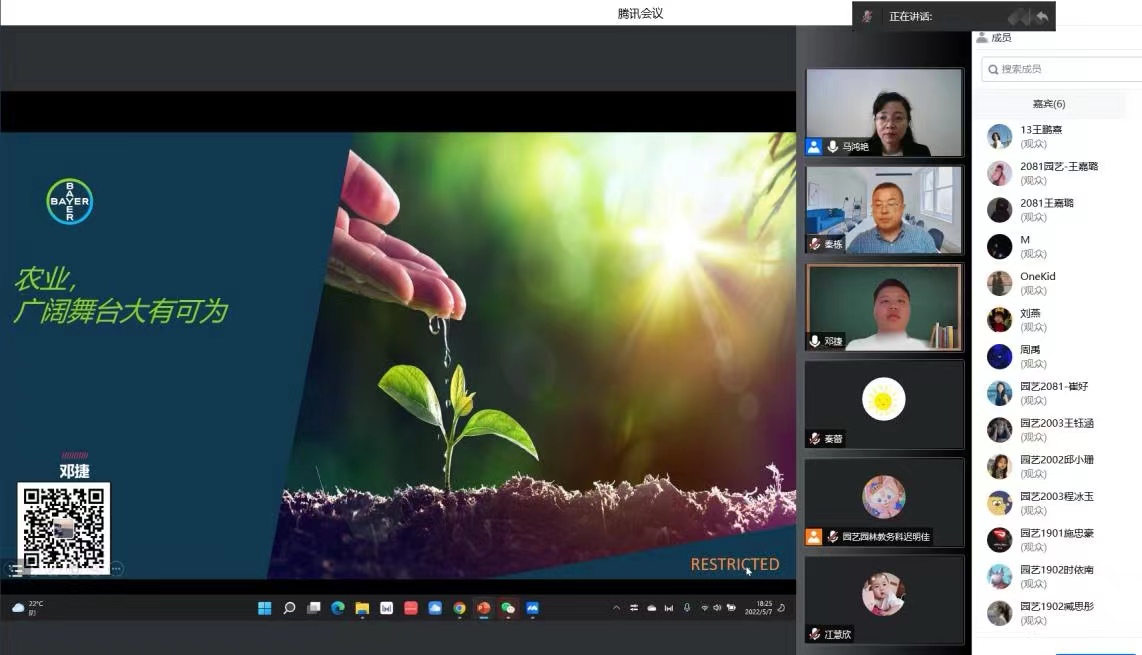
Task: Select member OneKid in the list
Action: pyautogui.click(x=1037, y=277)
